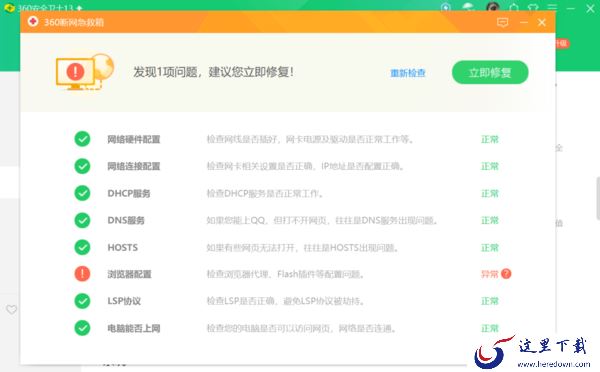This screenshot has width=600, height=372.
Task: Click the green check icon for HOSTS
Action: (x=82, y=247)
